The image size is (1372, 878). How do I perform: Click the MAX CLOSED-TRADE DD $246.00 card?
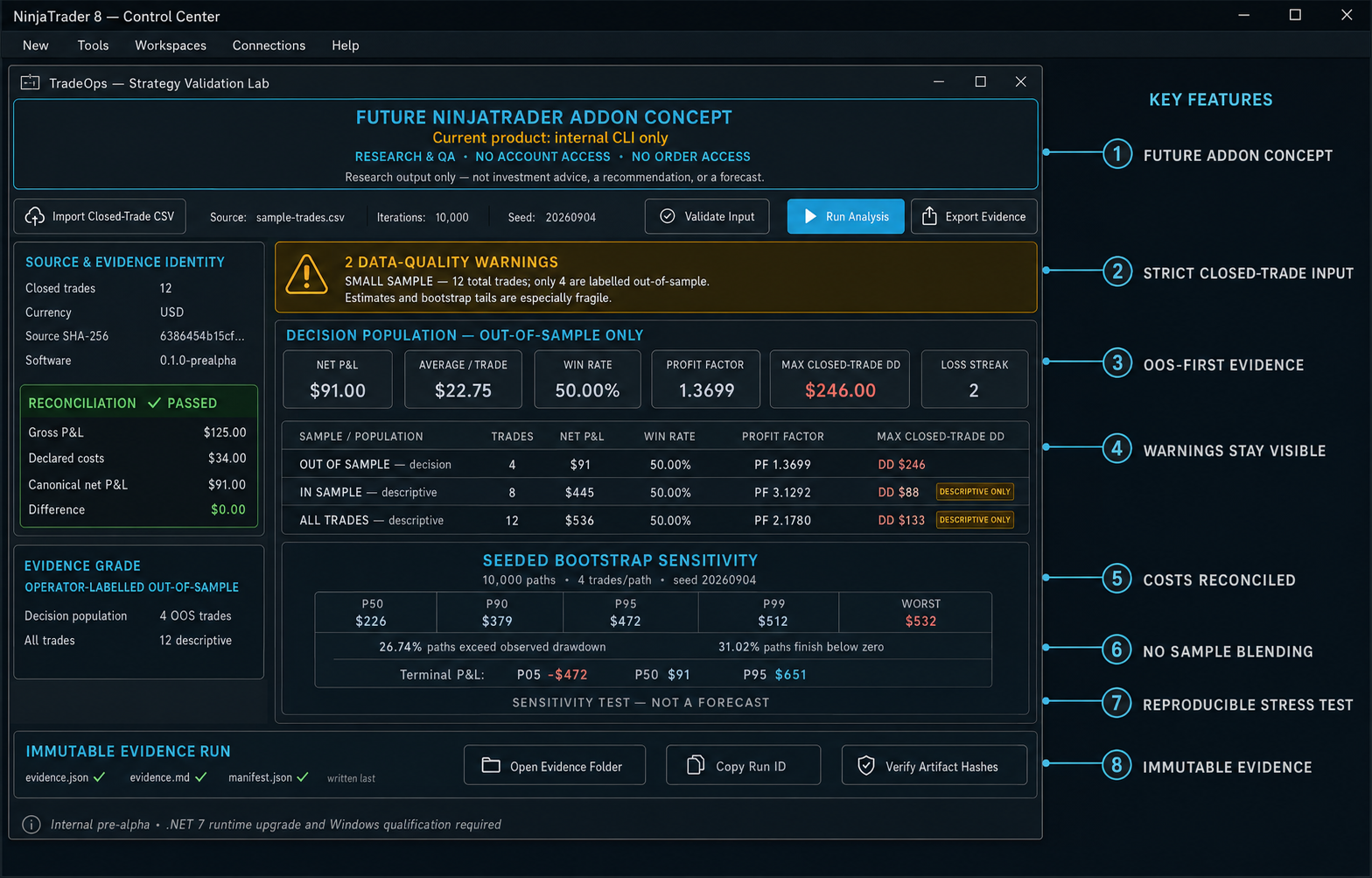click(x=840, y=379)
